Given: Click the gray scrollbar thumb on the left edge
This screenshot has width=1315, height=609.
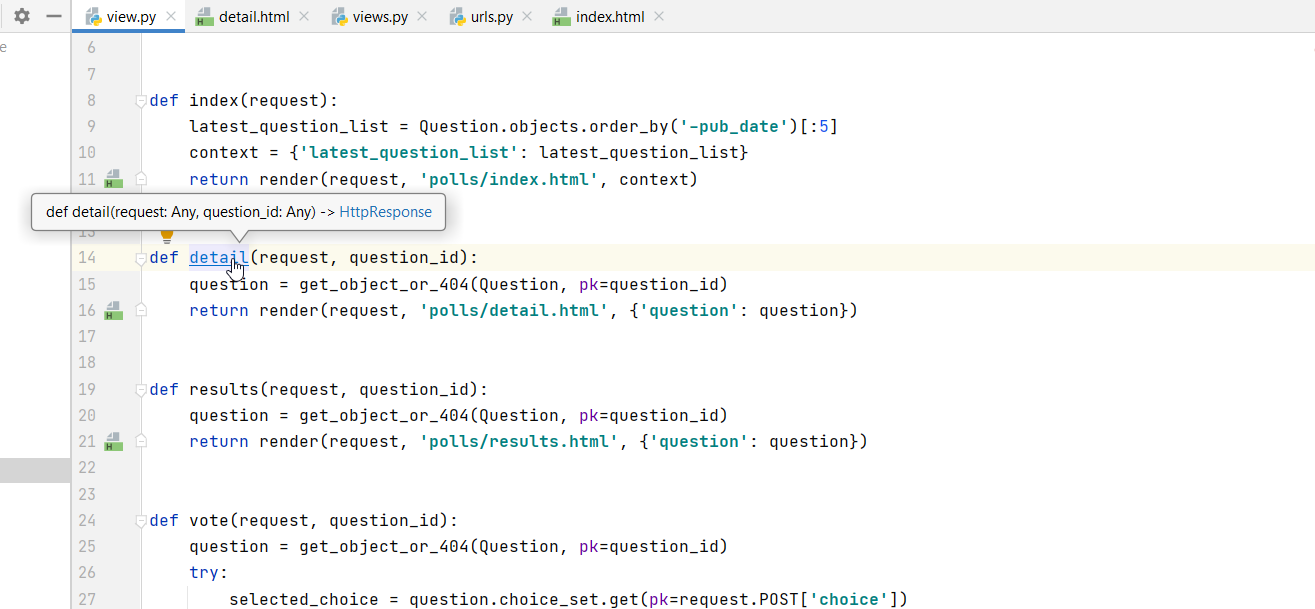Looking at the screenshot, I should (x=35, y=468).
